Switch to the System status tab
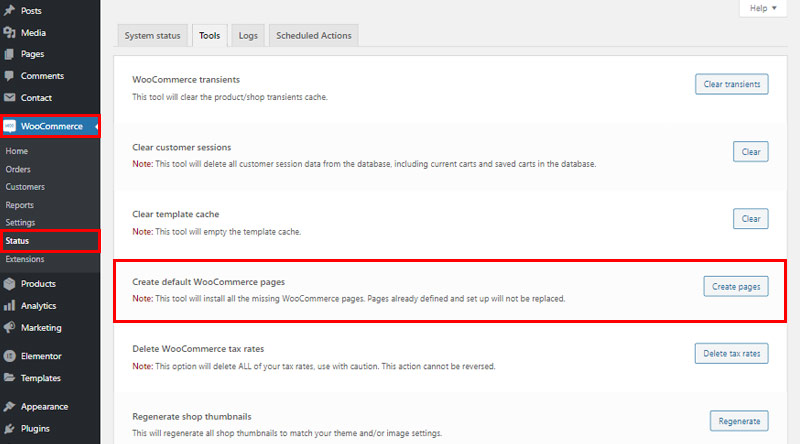800x444 pixels. point(153,36)
